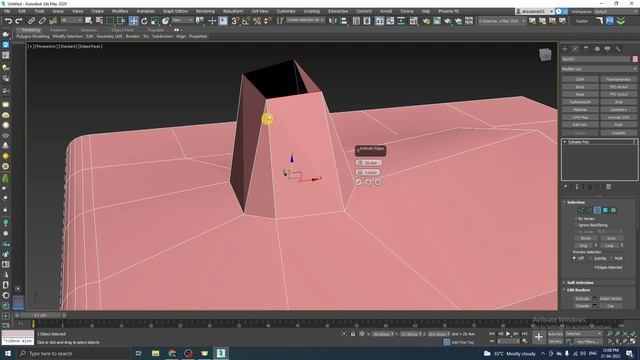Select Preview Selection Off radio
Image resolution: width=640 pixels, height=360 pixels.
pyautogui.click(x=574, y=258)
